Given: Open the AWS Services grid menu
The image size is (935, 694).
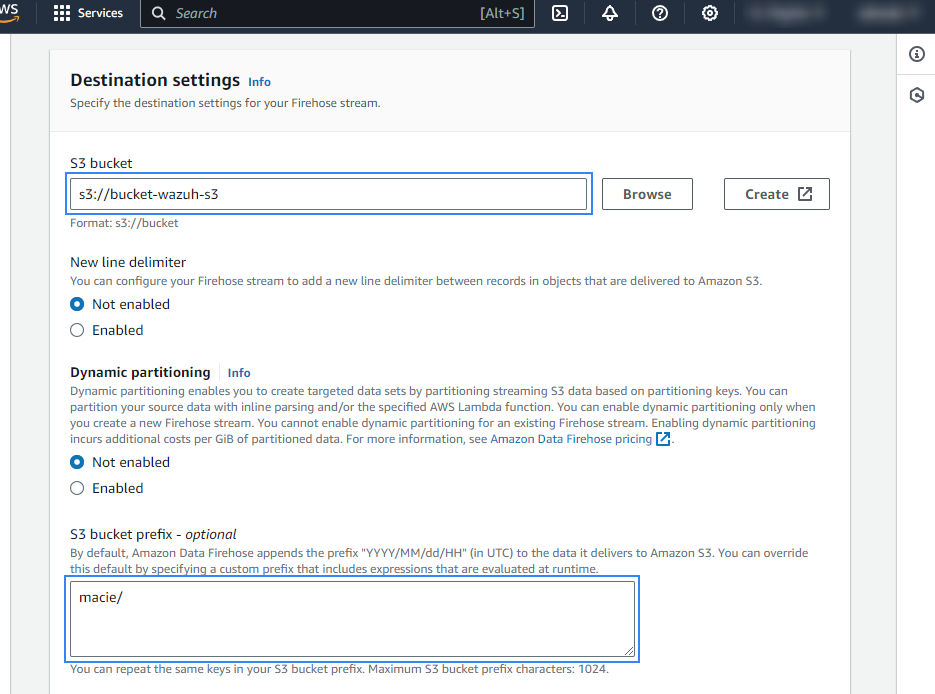Looking at the screenshot, I should (x=88, y=14).
